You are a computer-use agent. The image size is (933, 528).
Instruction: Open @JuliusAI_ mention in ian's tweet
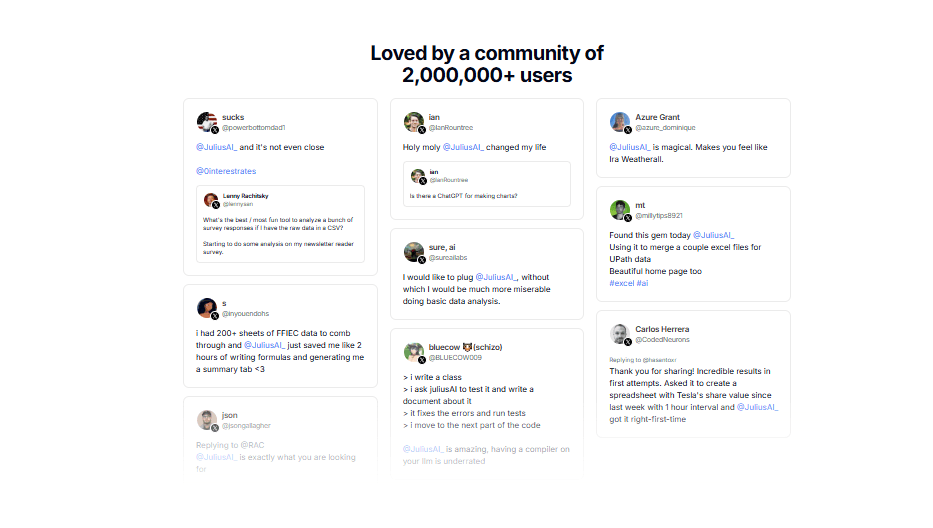[463, 147]
